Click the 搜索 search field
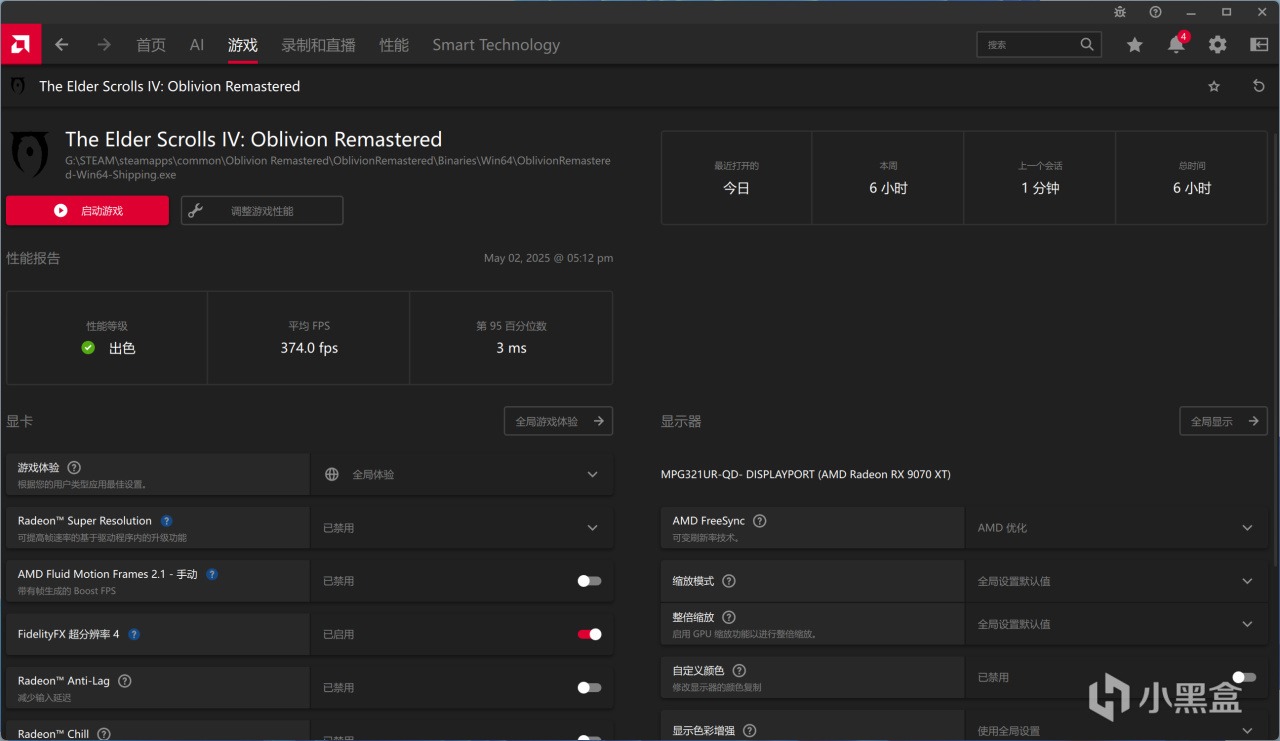Viewport: 1280px width, 741px height. (x=1028, y=45)
